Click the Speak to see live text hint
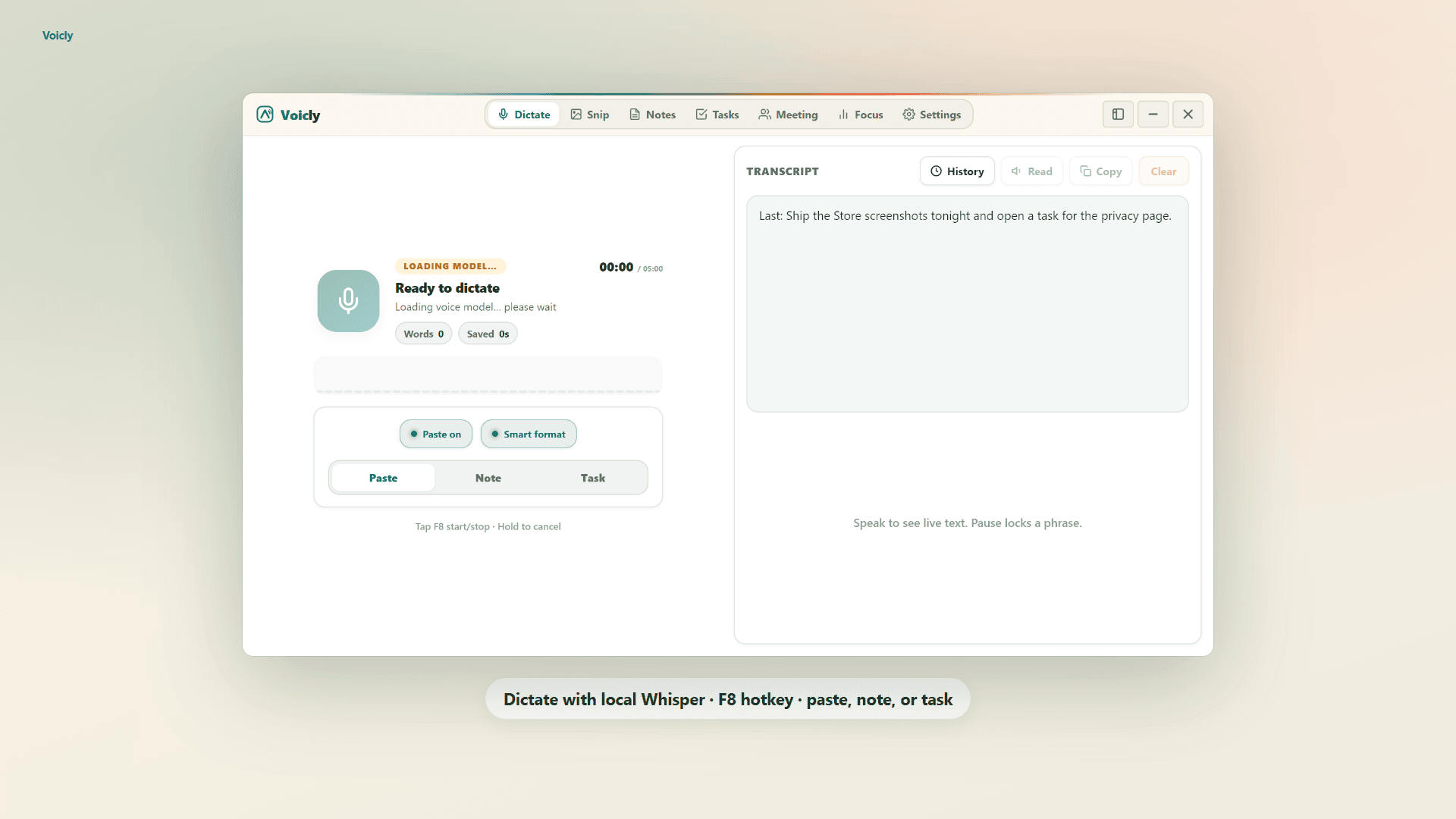1456x819 pixels. pyautogui.click(x=968, y=523)
